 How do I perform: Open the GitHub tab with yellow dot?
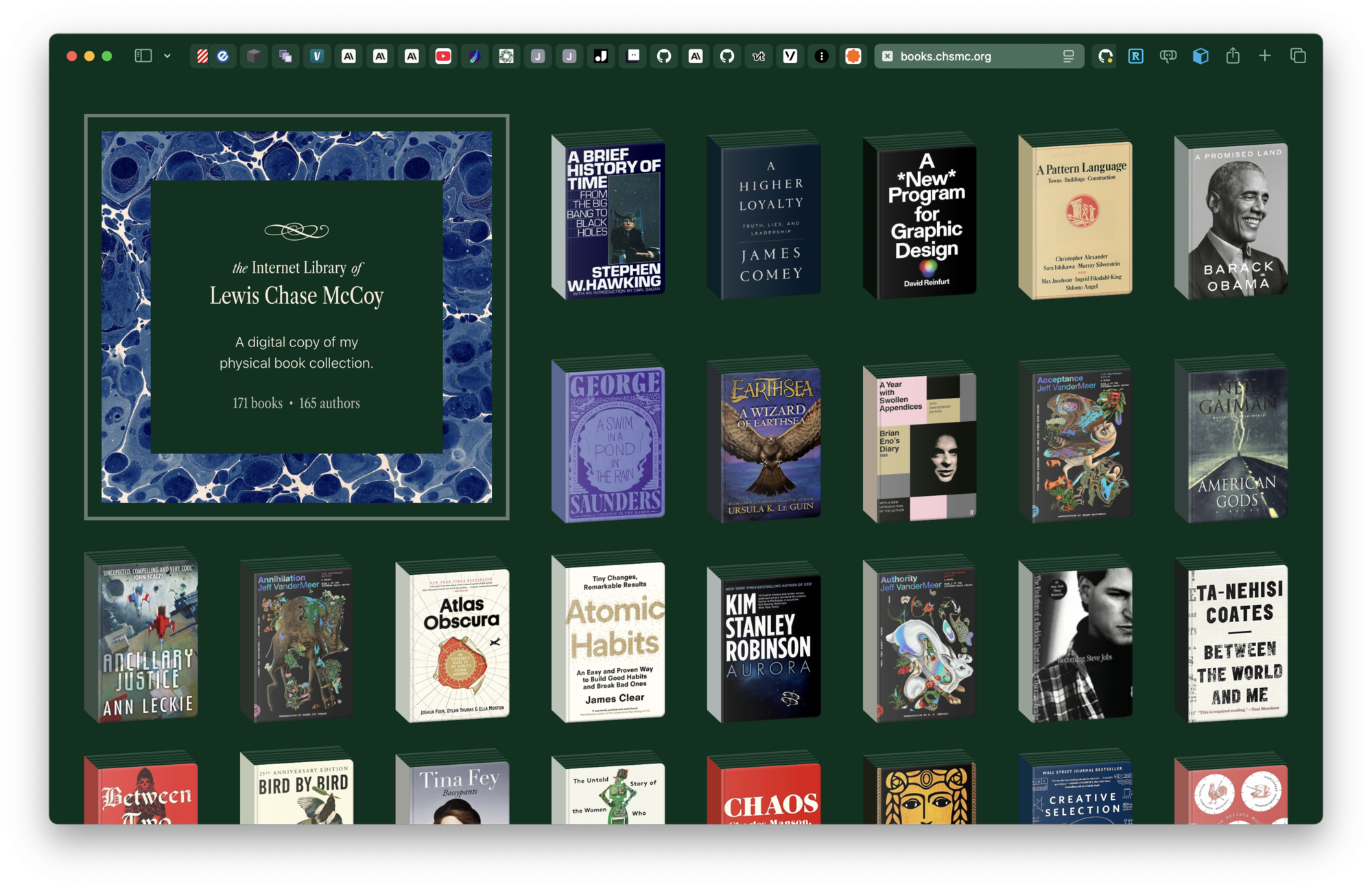pyautogui.click(x=1105, y=56)
